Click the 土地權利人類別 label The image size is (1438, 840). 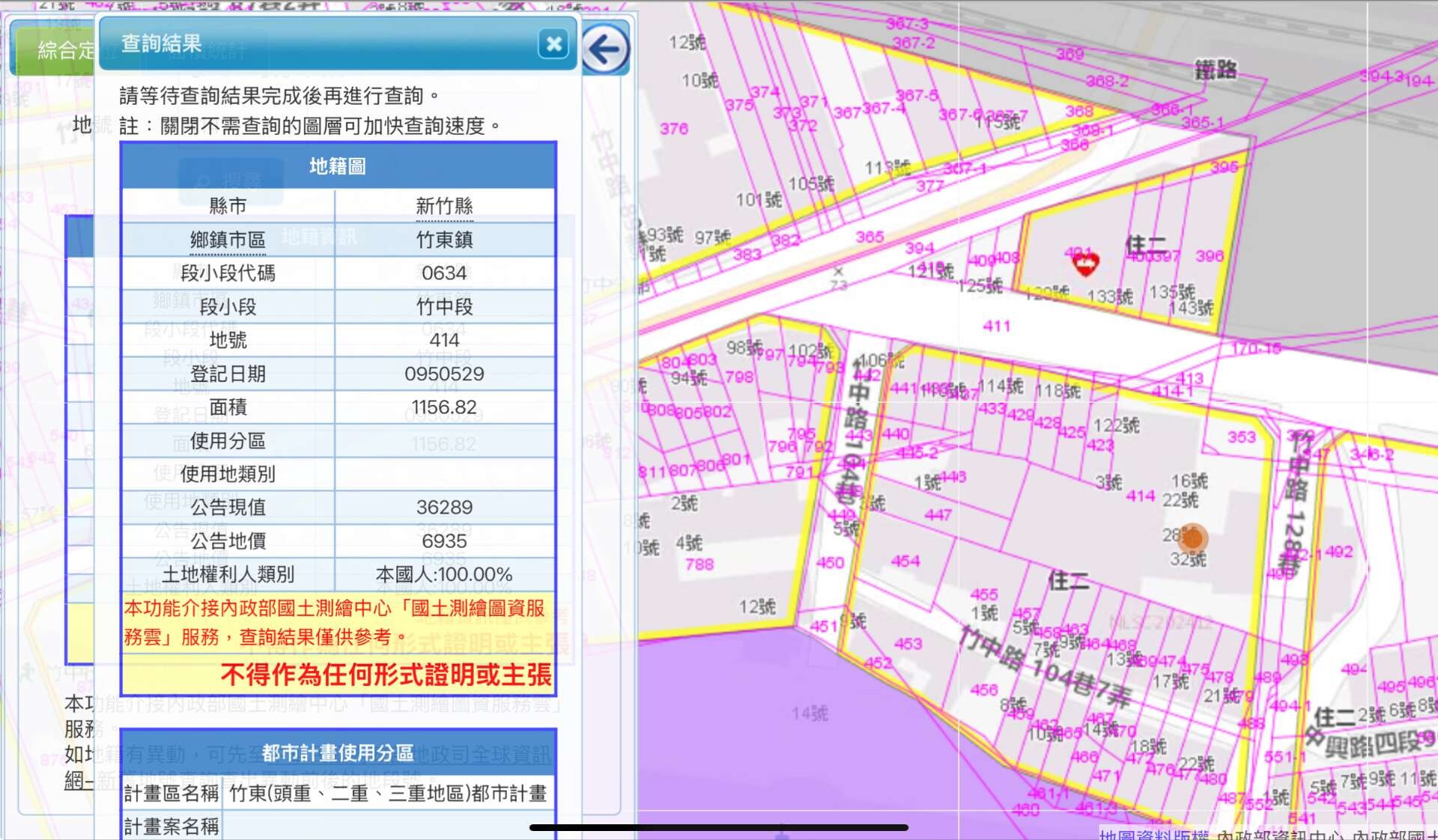pos(228,575)
